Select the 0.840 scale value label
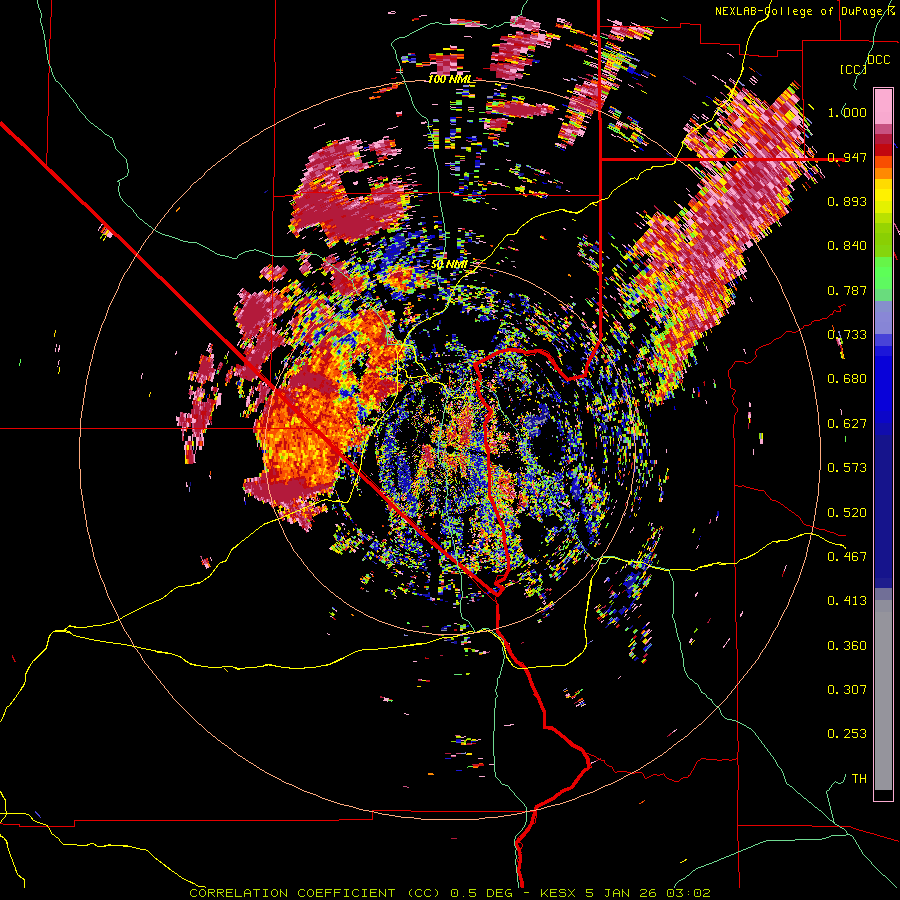 [847, 246]
